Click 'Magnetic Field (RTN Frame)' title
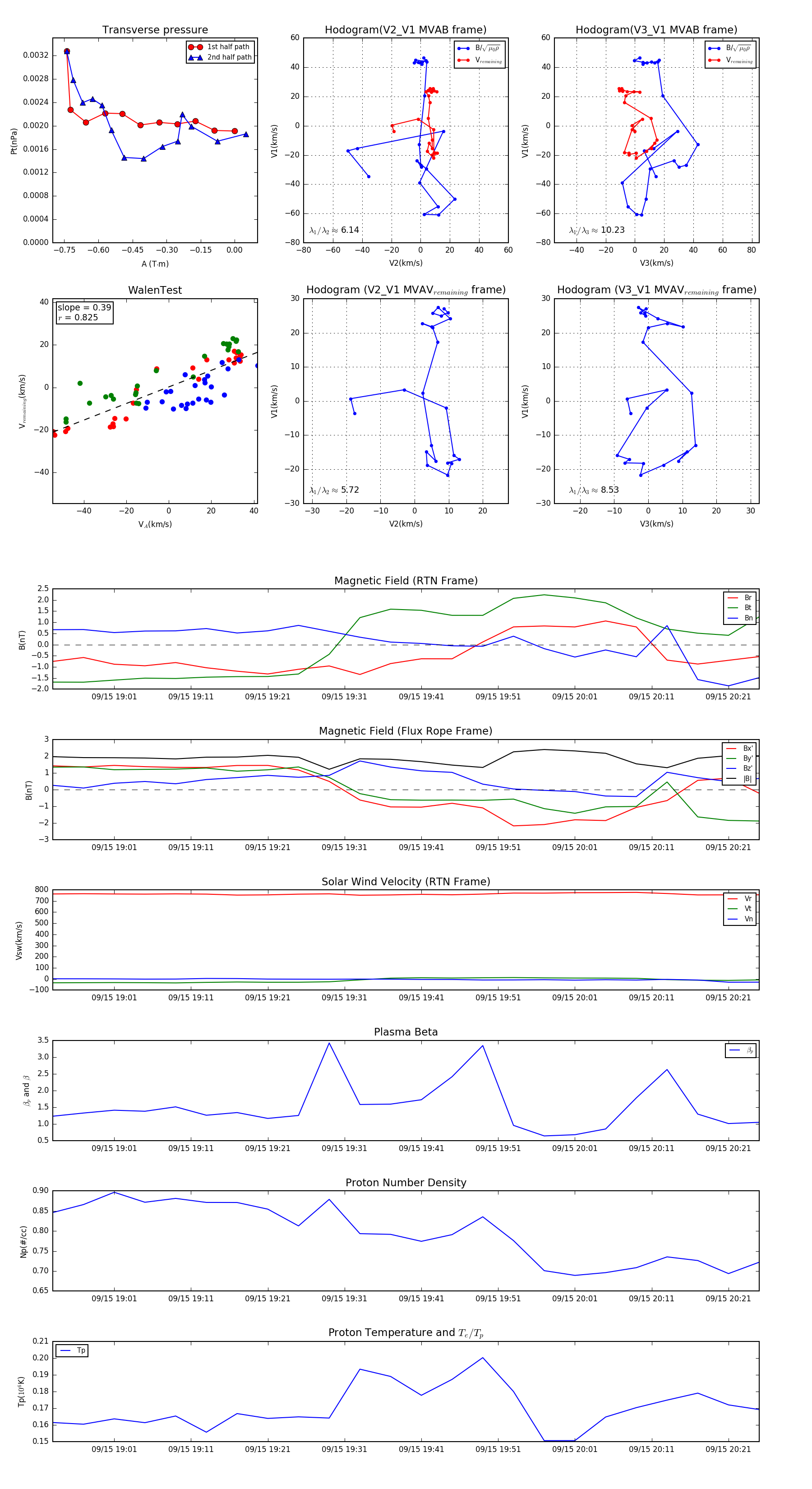The width and height of the screenshot is (812, 1489). pos(406,581)
